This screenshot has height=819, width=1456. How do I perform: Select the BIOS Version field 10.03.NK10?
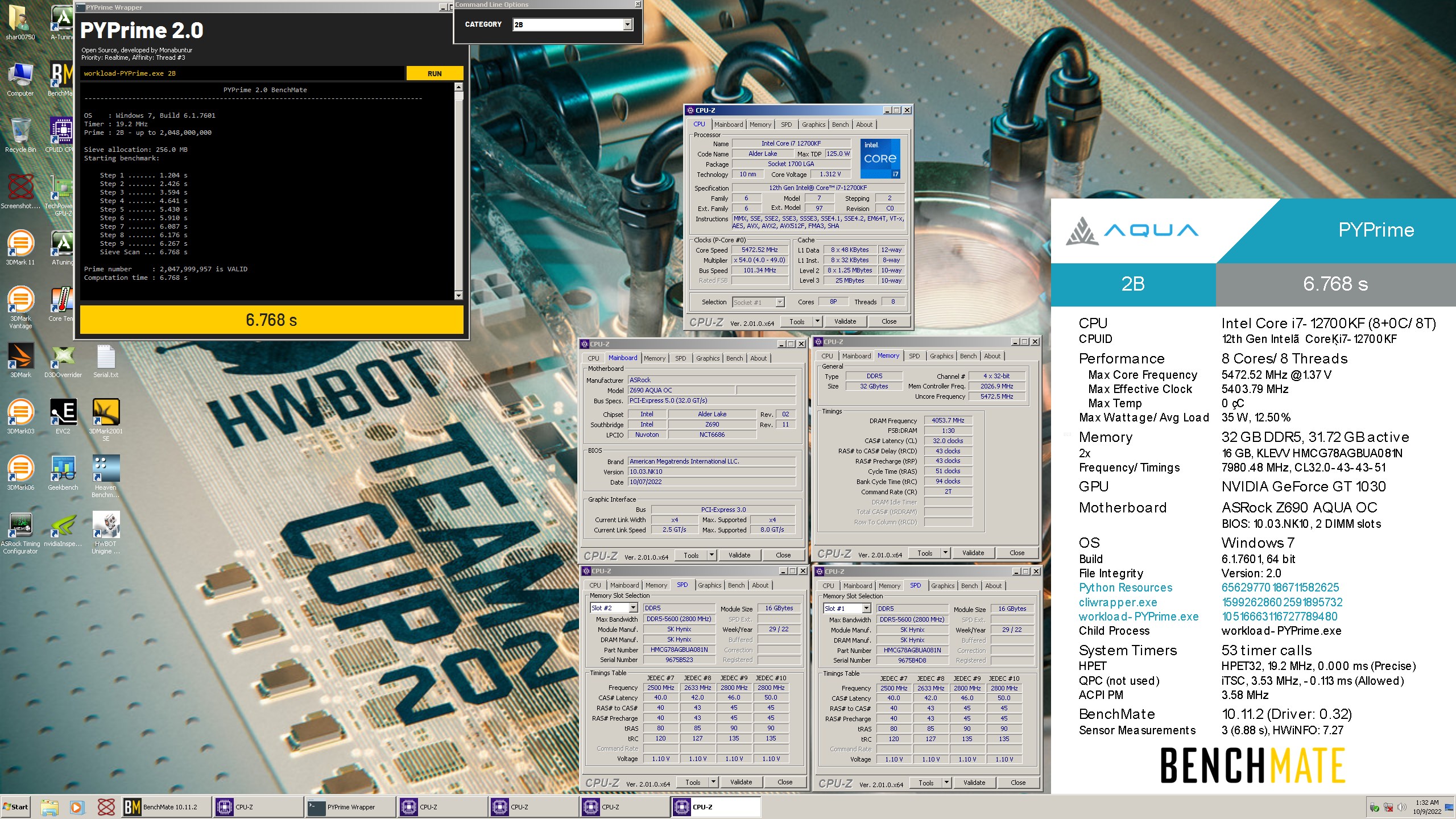pyautogui.click(x=712, y=471)
